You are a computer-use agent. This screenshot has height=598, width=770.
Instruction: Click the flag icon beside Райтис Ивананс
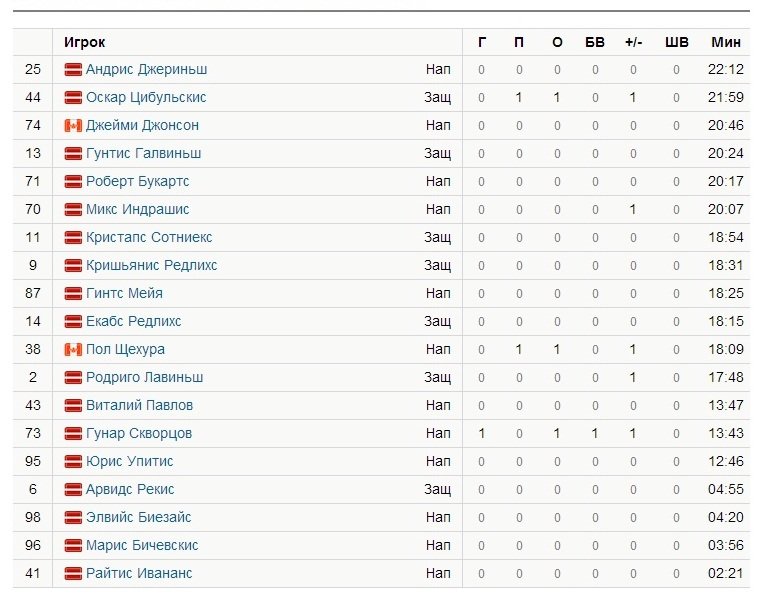click(73, 573)
